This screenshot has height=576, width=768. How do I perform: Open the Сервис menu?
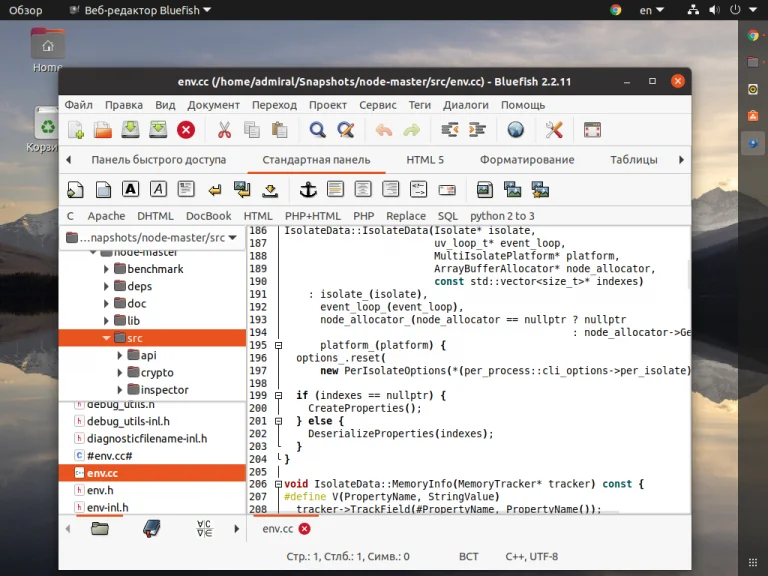(378, 105)
